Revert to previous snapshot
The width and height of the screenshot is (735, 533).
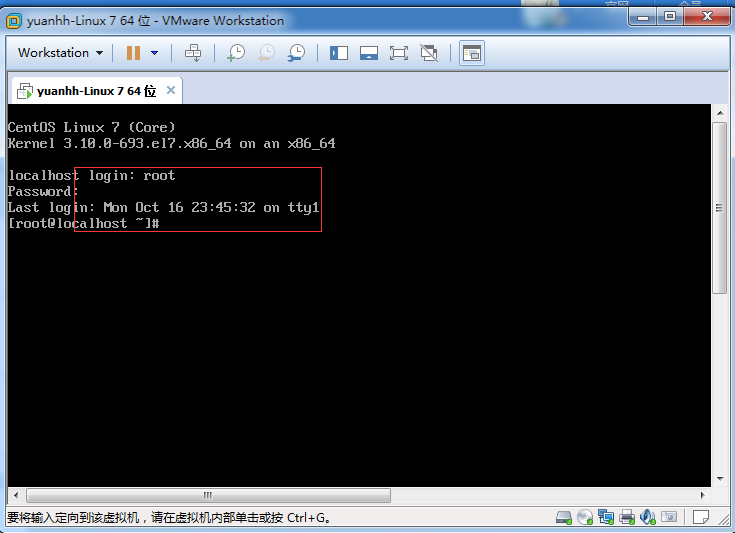point(266,53)
